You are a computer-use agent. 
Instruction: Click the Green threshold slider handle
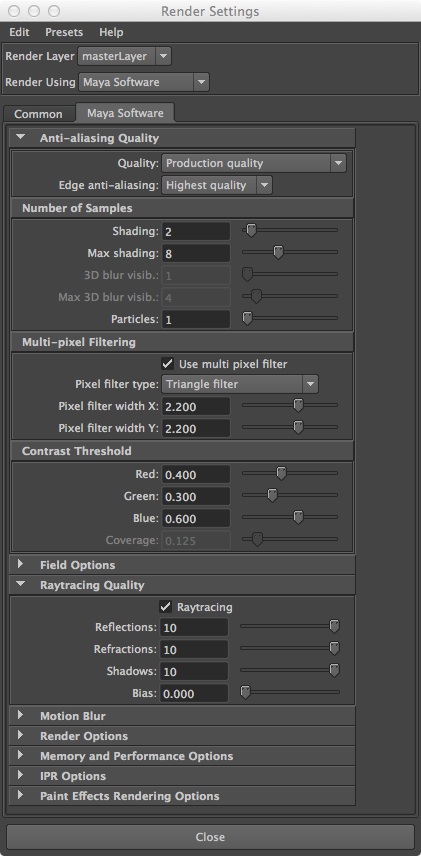coord(272,496)
